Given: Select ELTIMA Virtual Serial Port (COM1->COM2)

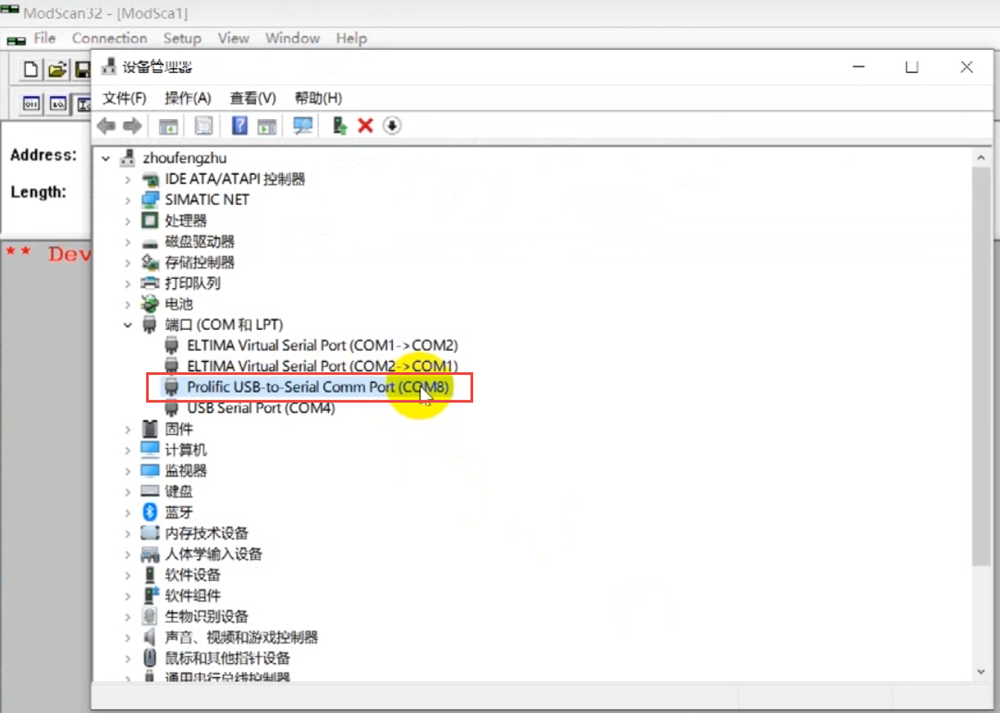Looking at the screenshot, I should click(322, 345).
